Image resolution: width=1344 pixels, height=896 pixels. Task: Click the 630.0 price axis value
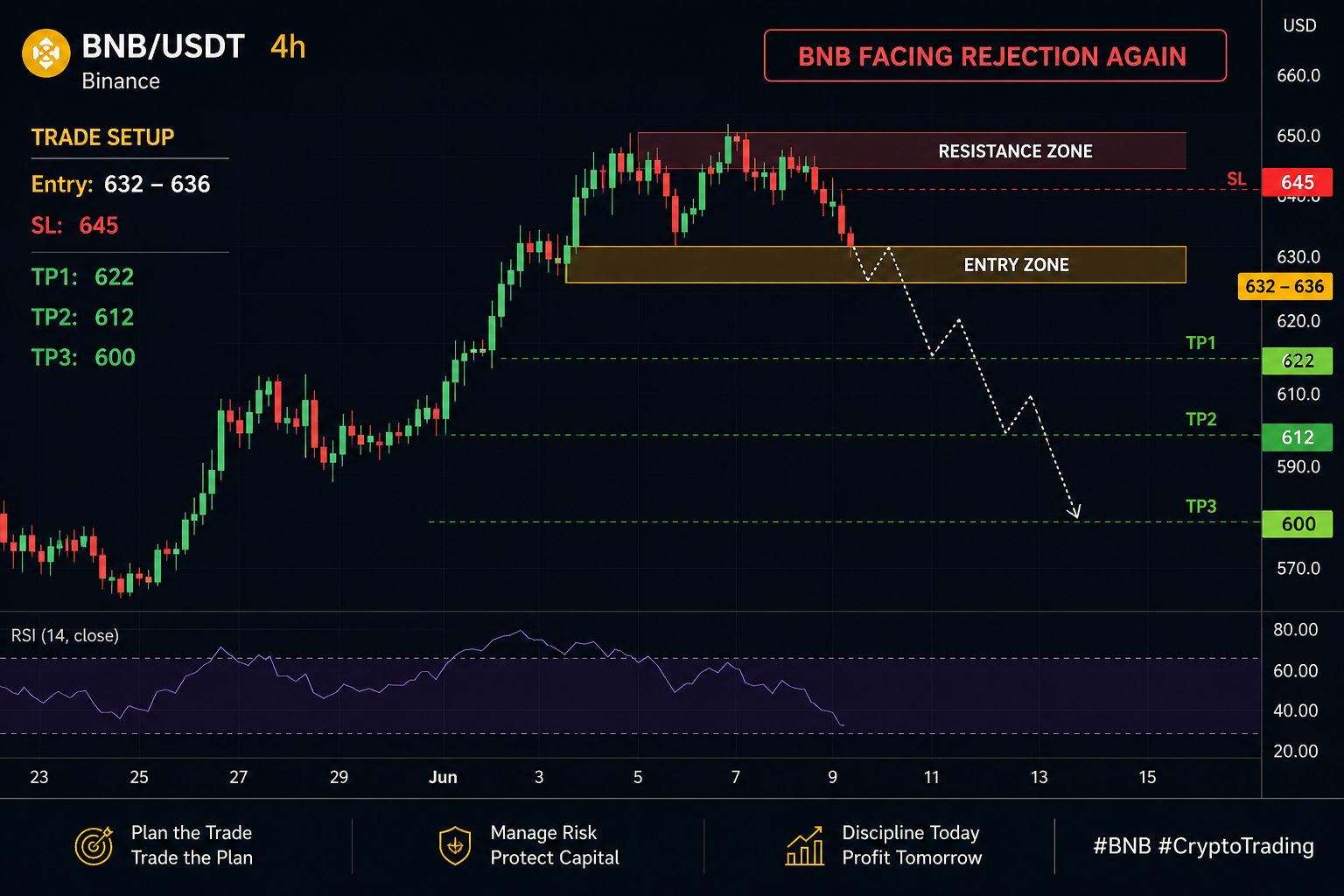coord(1298,256)
